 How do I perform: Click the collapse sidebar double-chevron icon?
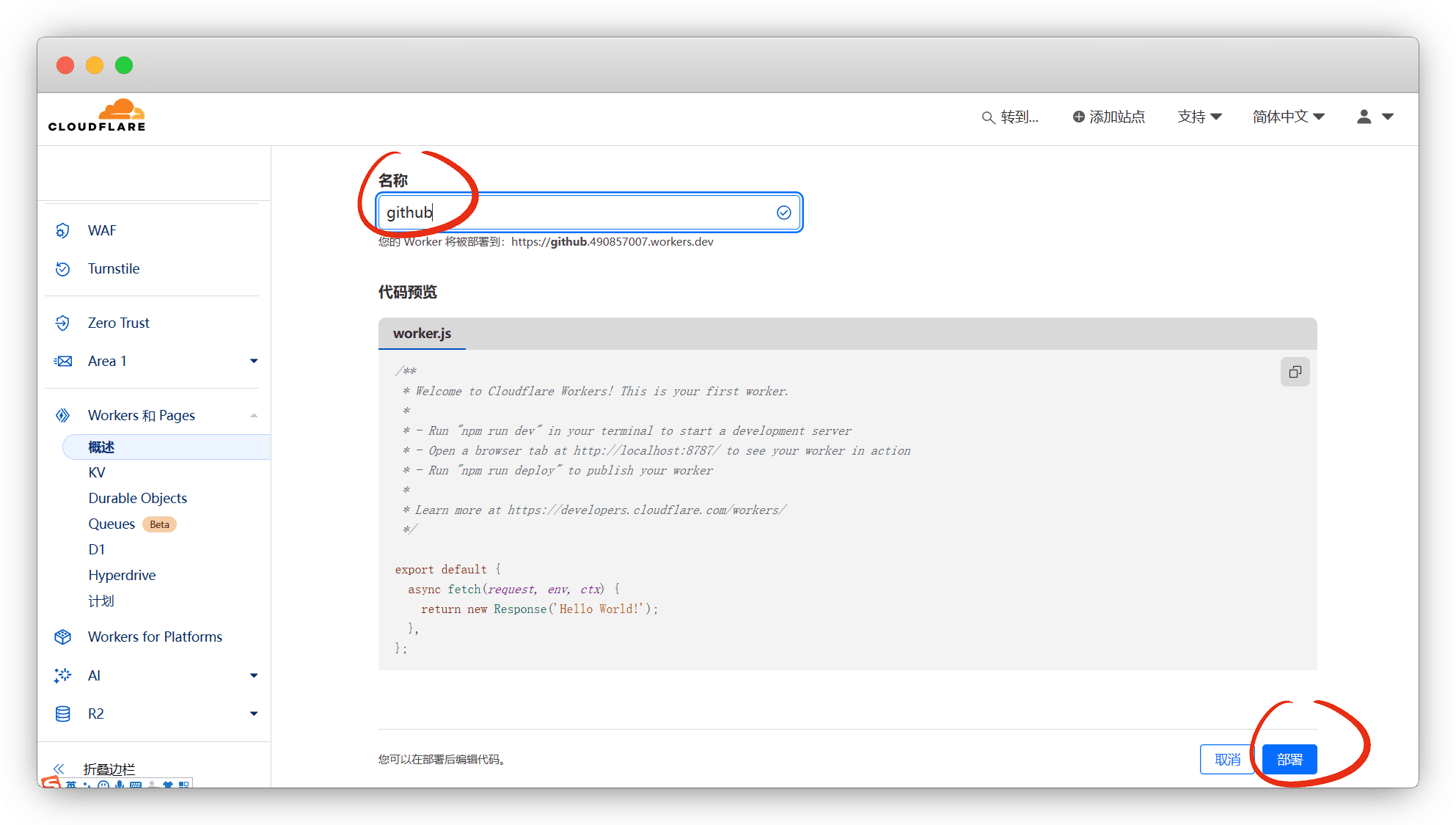pos(59,769)
